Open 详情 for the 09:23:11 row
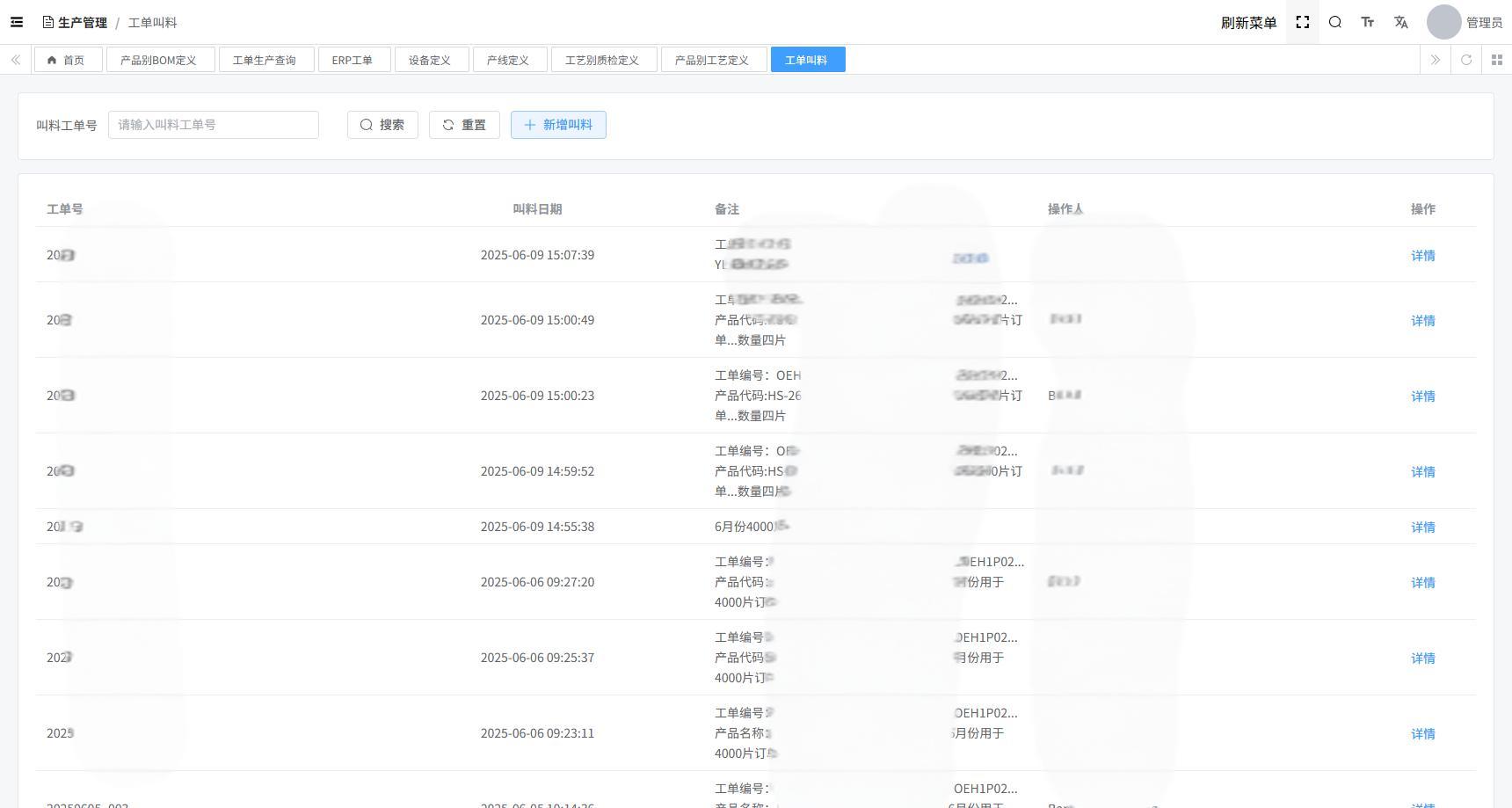 point(1423,734)
